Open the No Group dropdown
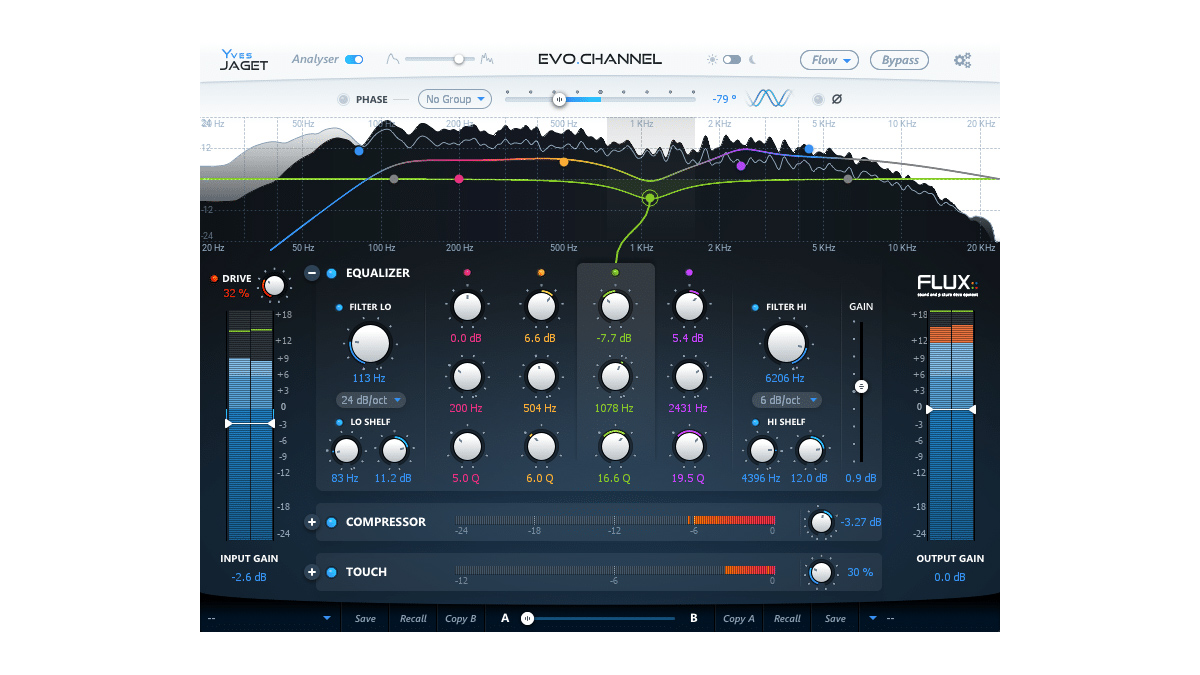This screenshot has width=1200, height=675. [x=455, y=99]
